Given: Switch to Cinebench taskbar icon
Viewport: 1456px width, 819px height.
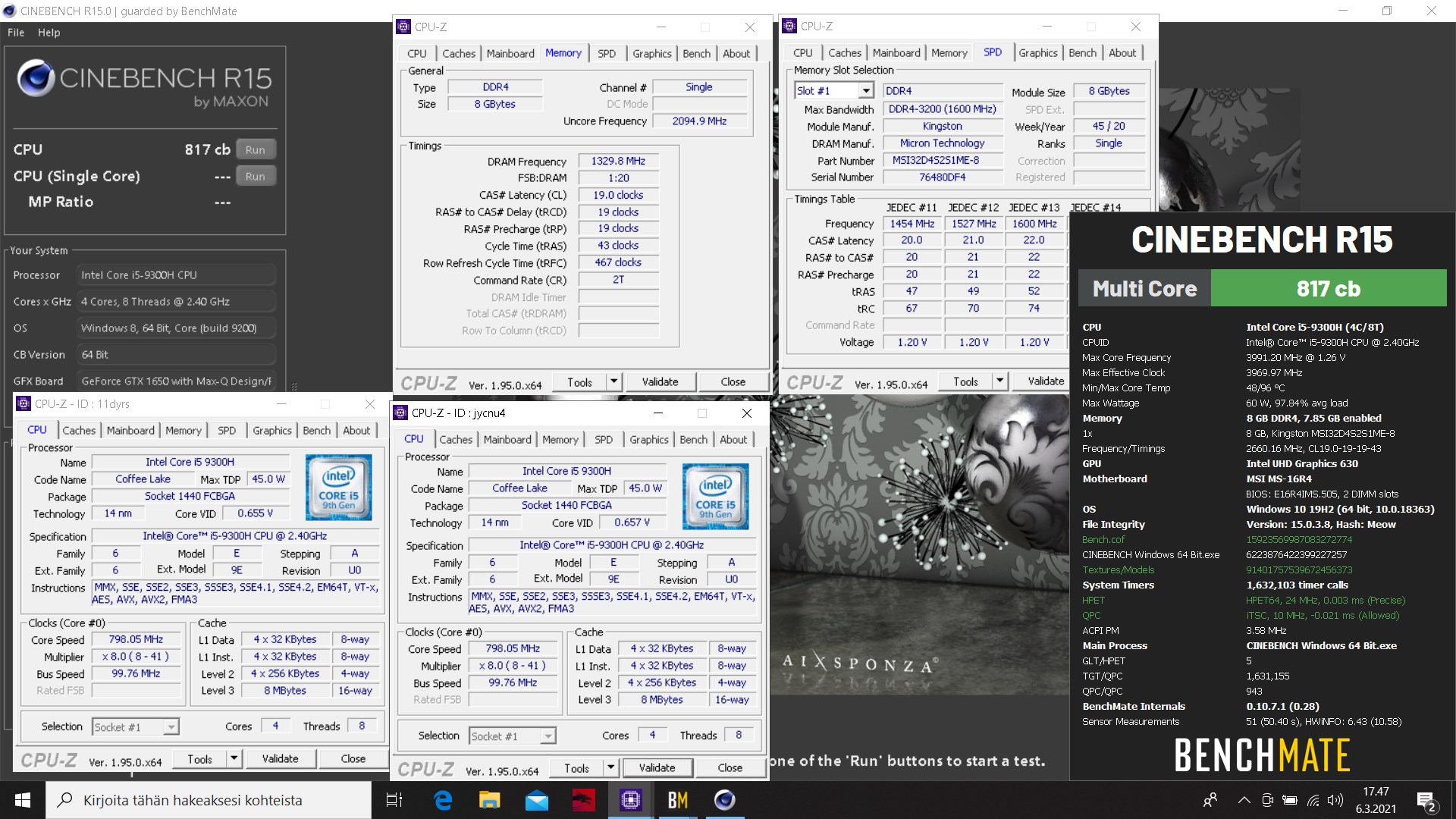Looking at the screenshot, I should [725, 800].
